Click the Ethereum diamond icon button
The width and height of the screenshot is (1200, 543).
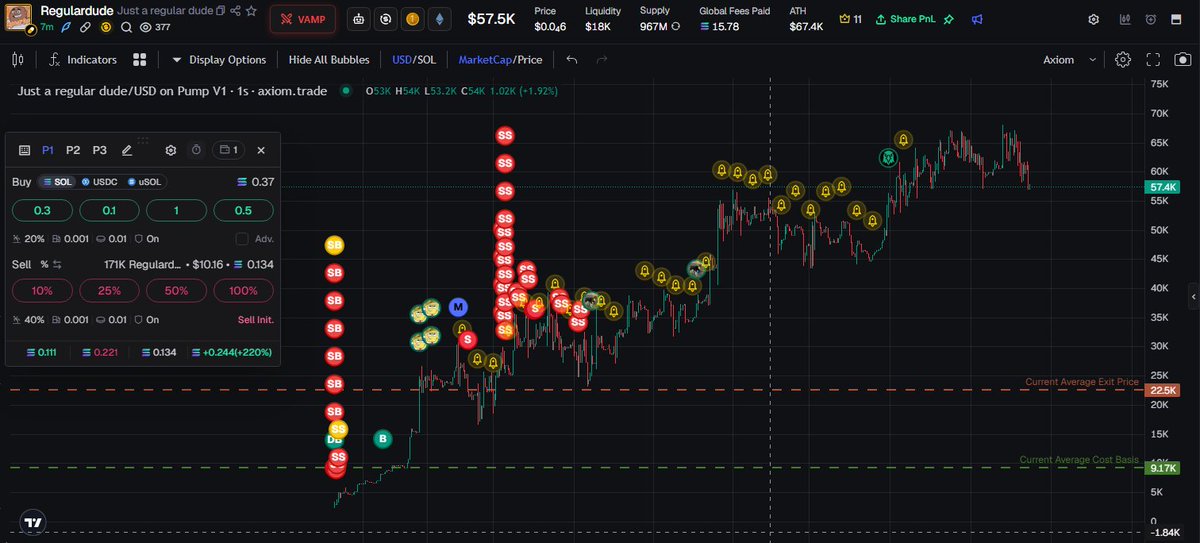coord(439,19)
